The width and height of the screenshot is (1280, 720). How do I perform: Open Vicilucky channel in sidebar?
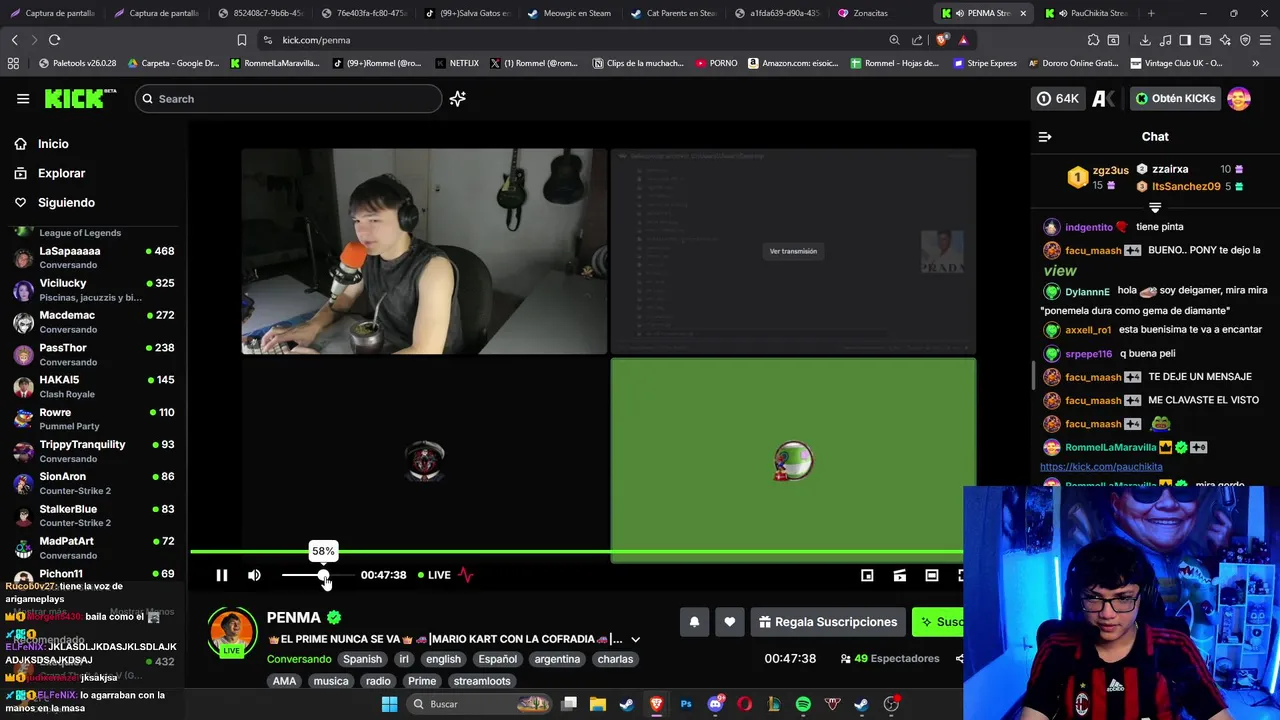click(x=93, y=289)
